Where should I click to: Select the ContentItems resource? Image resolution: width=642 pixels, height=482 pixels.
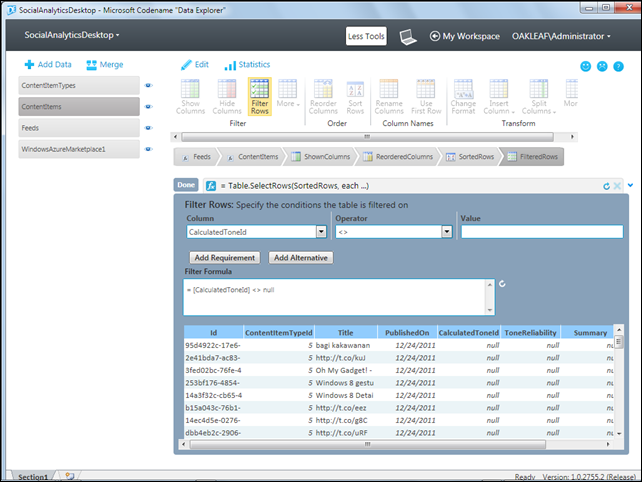point(79,106)
